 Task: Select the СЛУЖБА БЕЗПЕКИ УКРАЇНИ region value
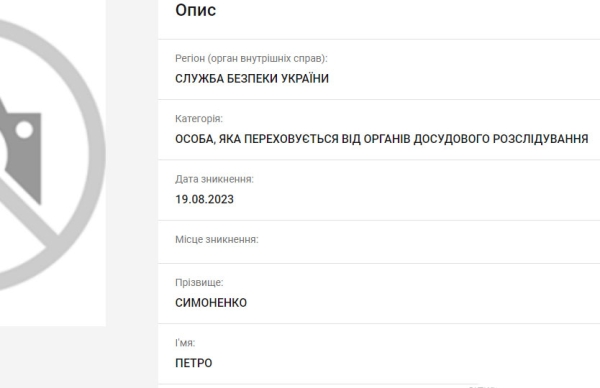(x=252, y=78)
